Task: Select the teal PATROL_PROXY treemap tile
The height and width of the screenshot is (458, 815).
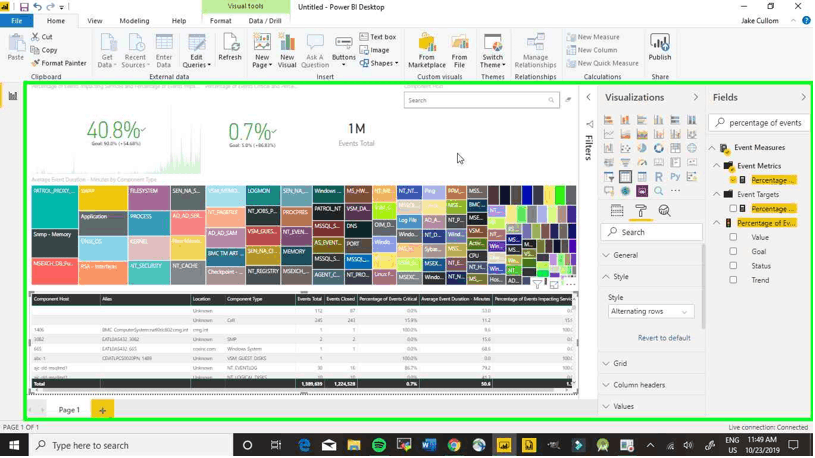Action: point(55,207)
